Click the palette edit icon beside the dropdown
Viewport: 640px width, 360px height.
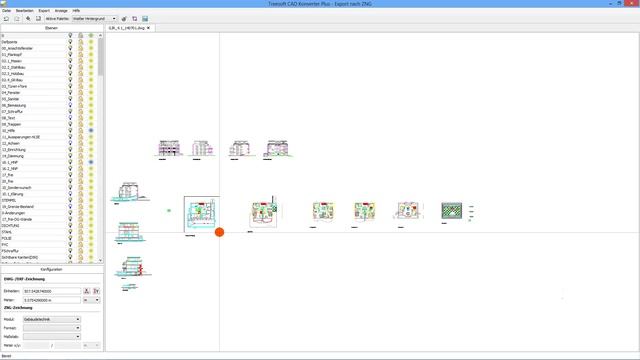[124, 19]
